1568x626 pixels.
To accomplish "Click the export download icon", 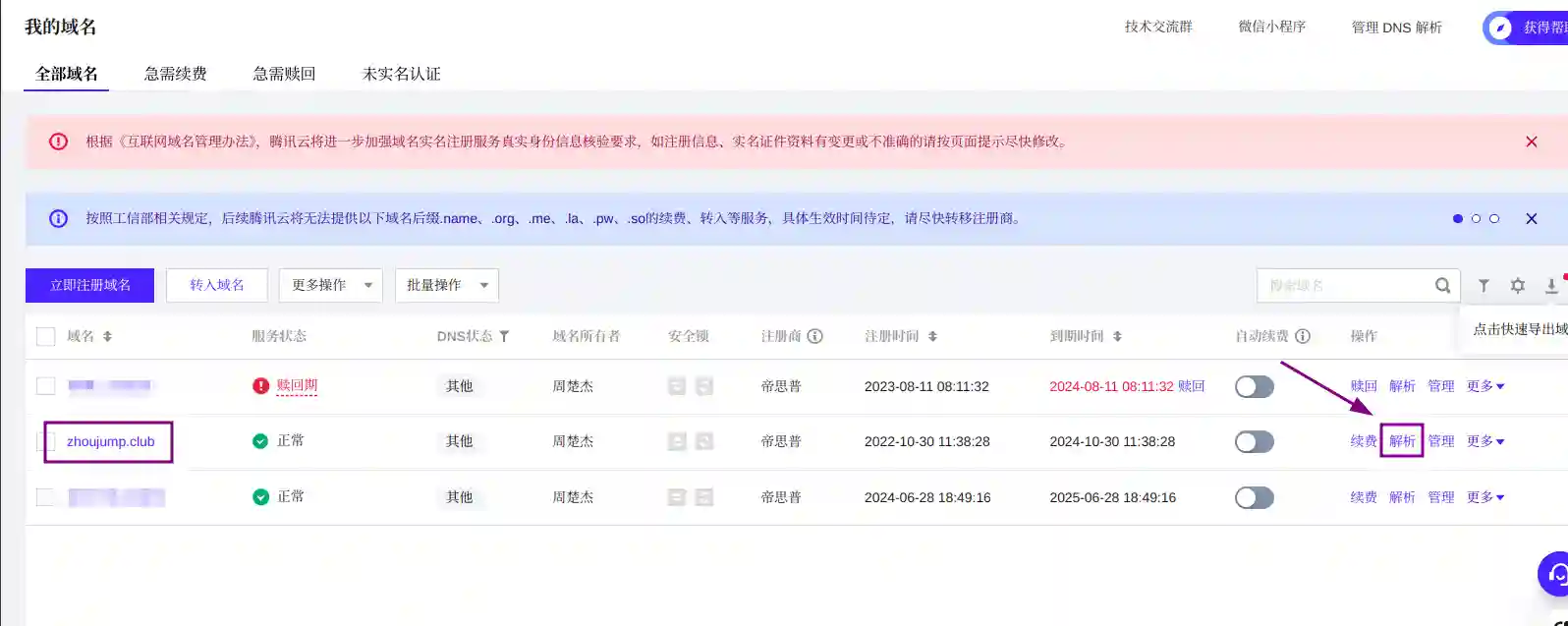I will pyautogui.click(x=1551, y=285).
